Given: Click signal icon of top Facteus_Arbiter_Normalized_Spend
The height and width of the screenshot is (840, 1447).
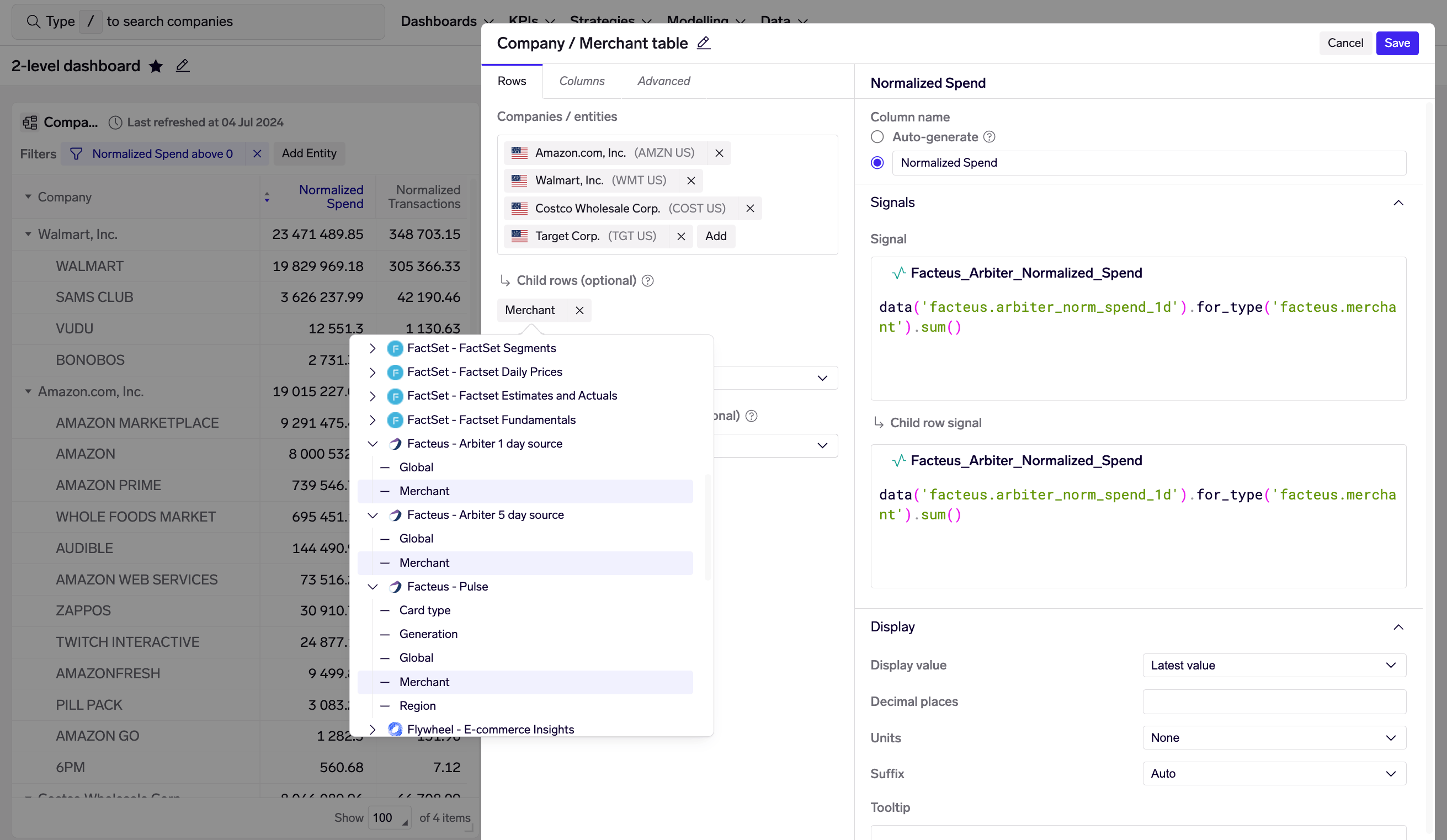Looking at the screenshot, I should [x=899, y=273].
